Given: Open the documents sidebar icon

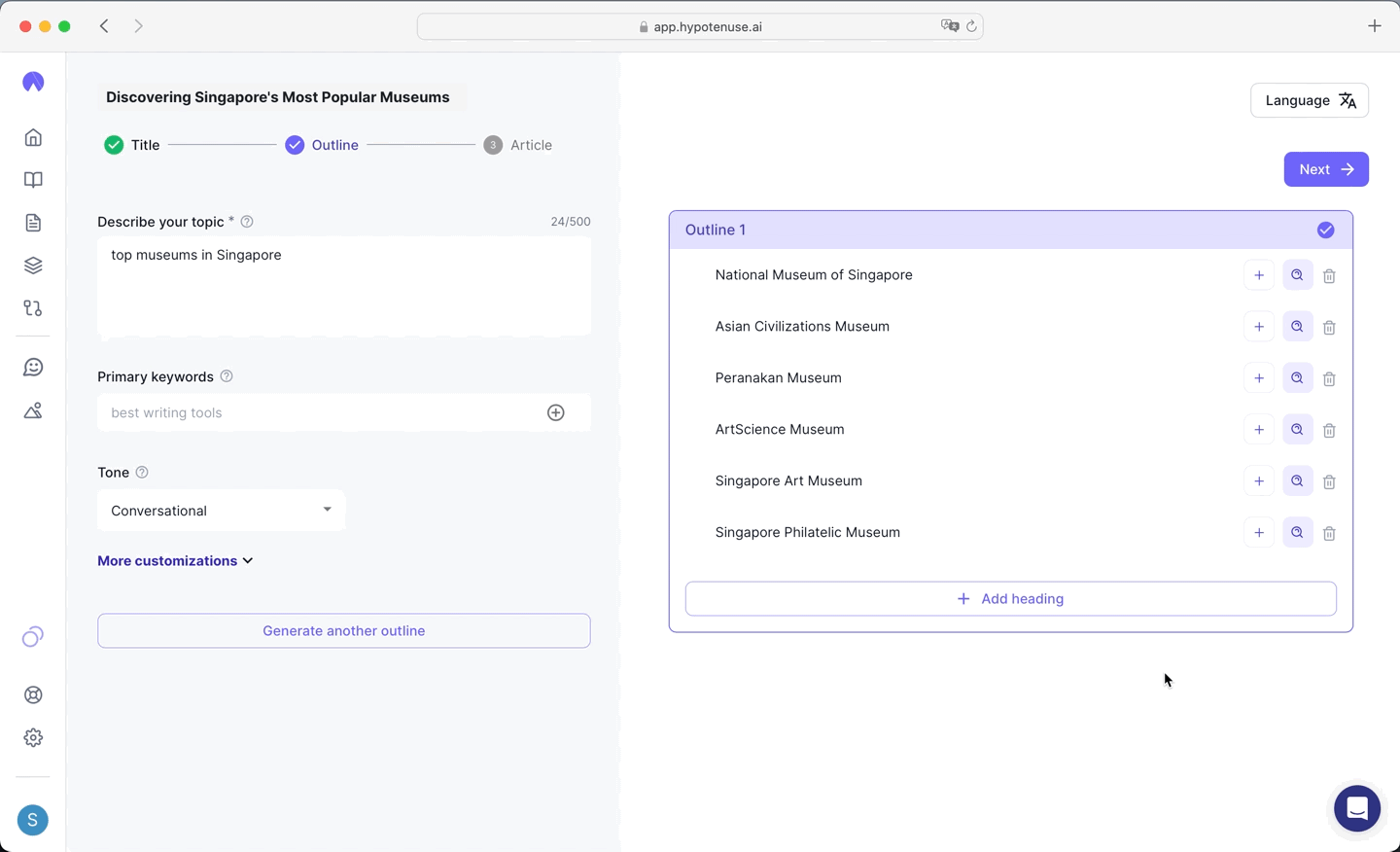Looking at the screenshot, I should (x=33, y=223).
